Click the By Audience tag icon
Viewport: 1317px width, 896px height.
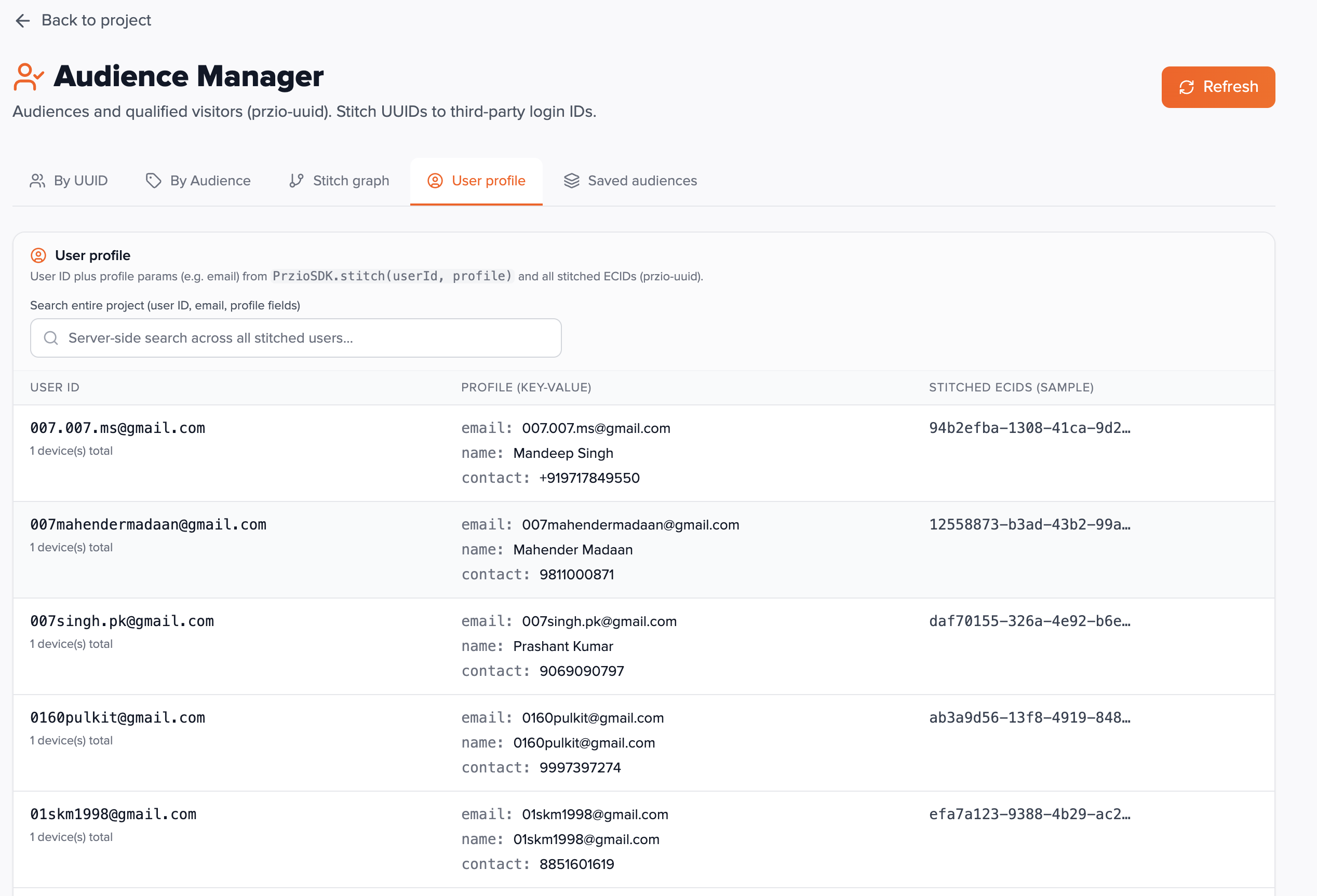153,181
